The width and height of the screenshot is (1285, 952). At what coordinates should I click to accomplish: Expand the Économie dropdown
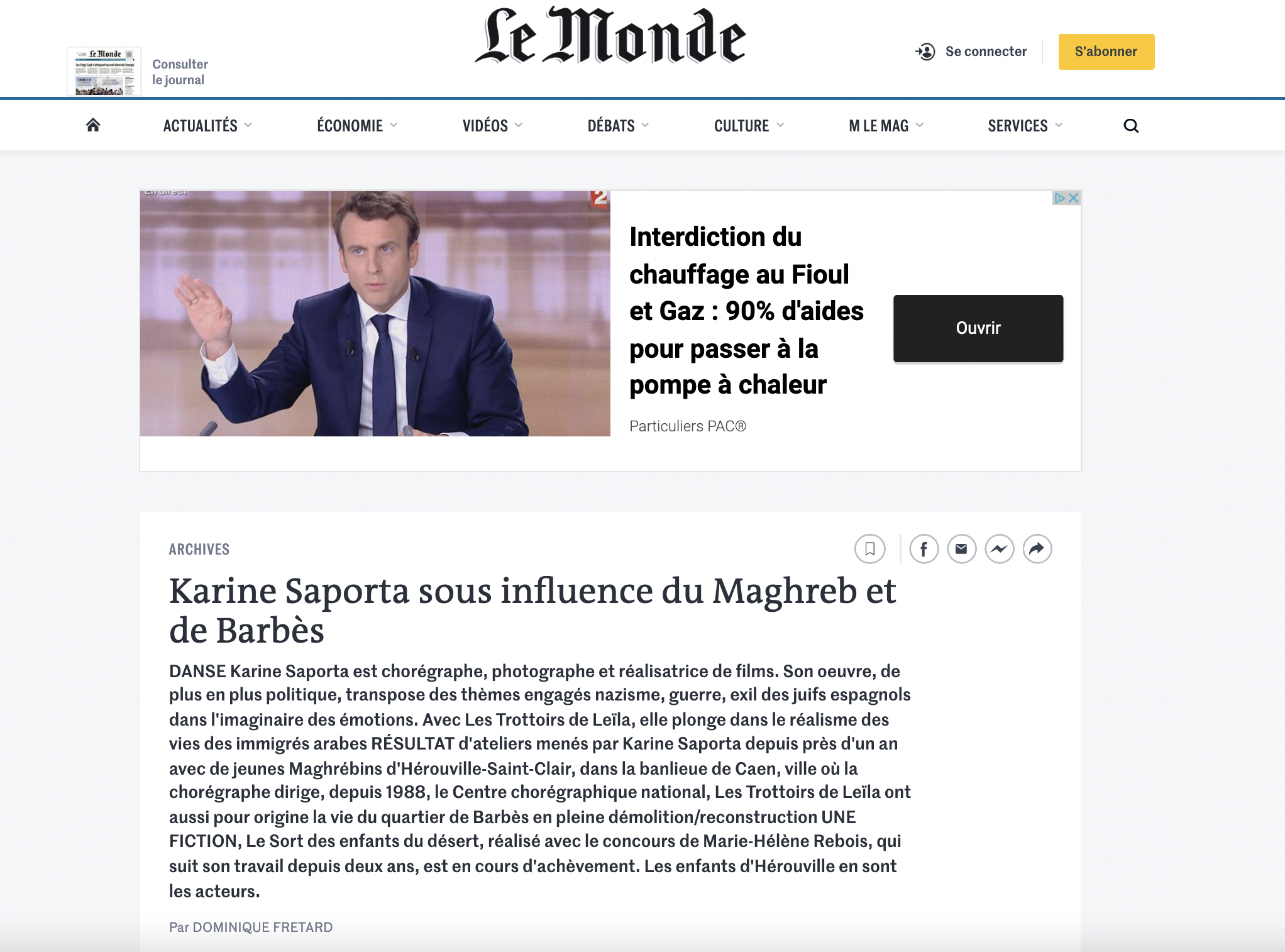pos(357,126)
